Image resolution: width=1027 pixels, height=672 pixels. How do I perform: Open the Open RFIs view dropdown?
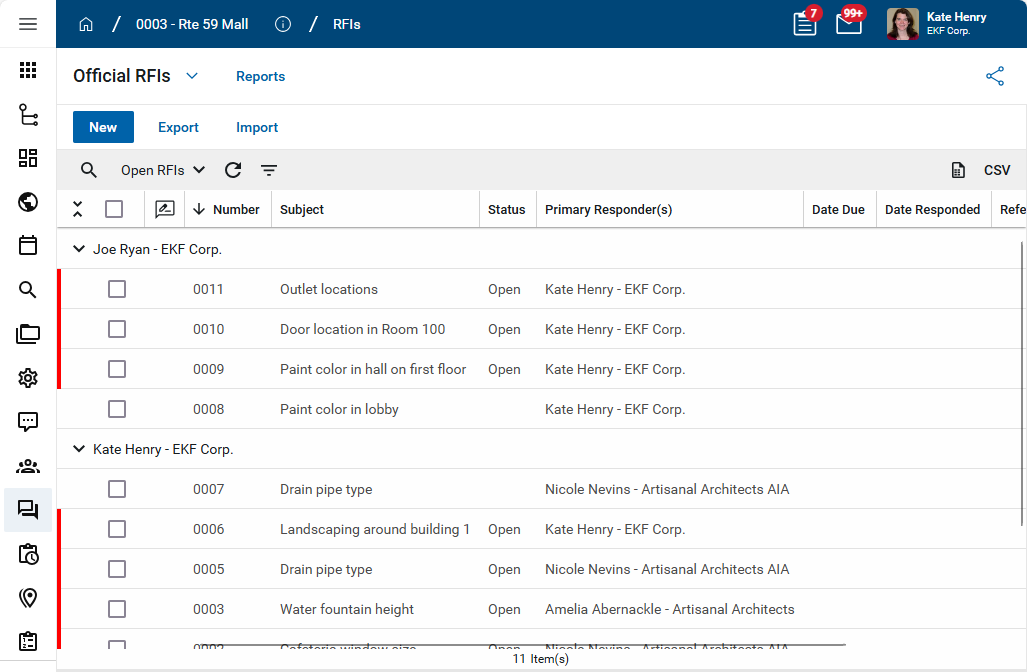(x=162, y=170)
